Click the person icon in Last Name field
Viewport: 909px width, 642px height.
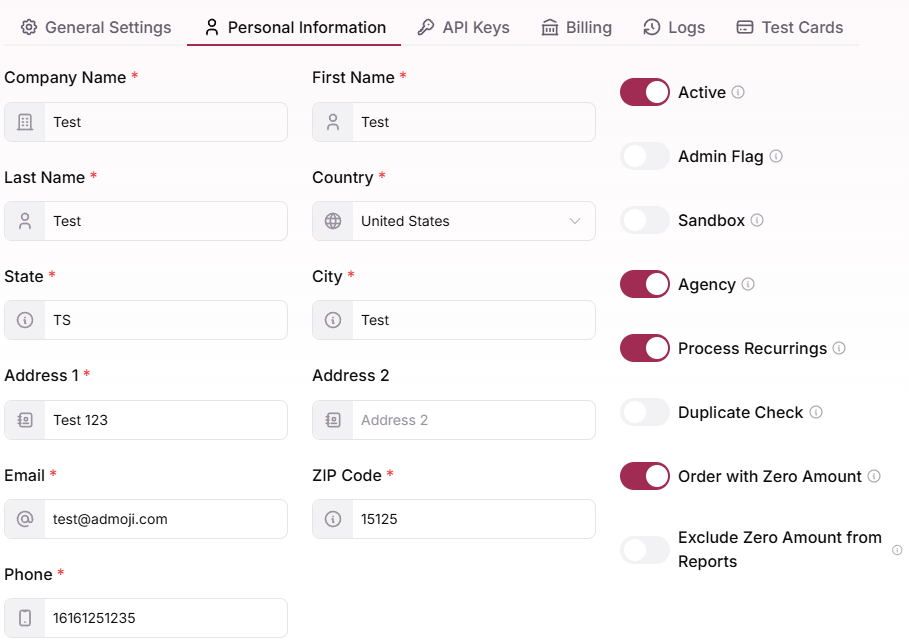point(25,221)
